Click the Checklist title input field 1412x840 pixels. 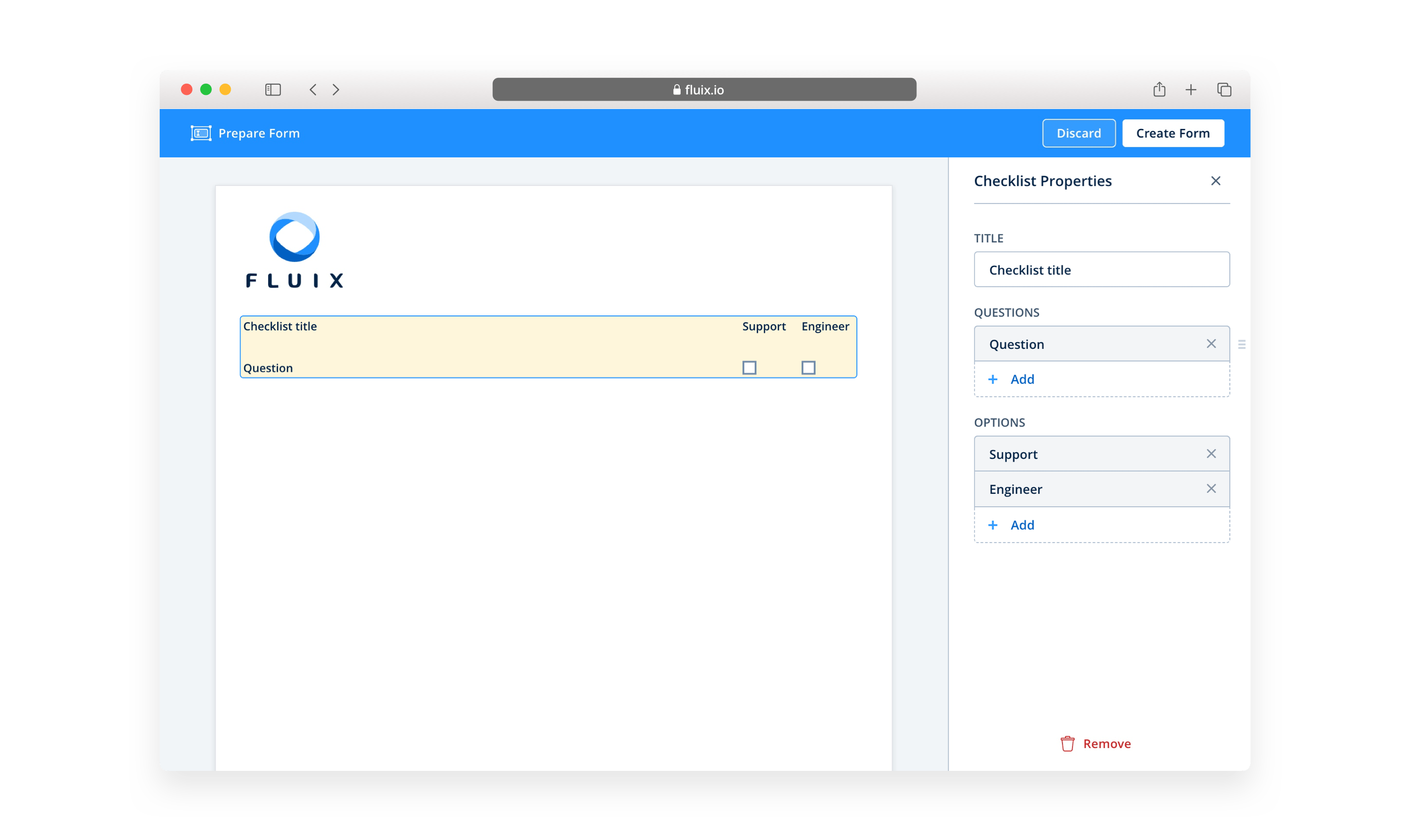(x=1101, y=270)
